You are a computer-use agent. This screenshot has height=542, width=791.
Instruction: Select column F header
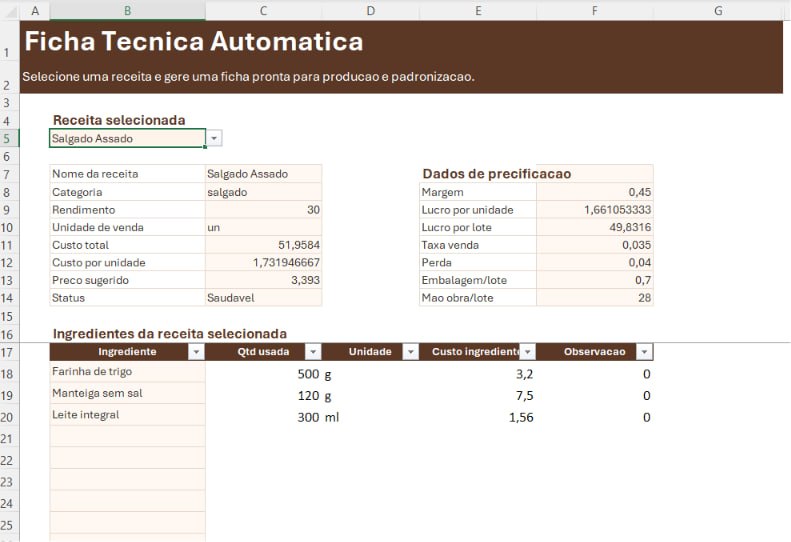595,11
